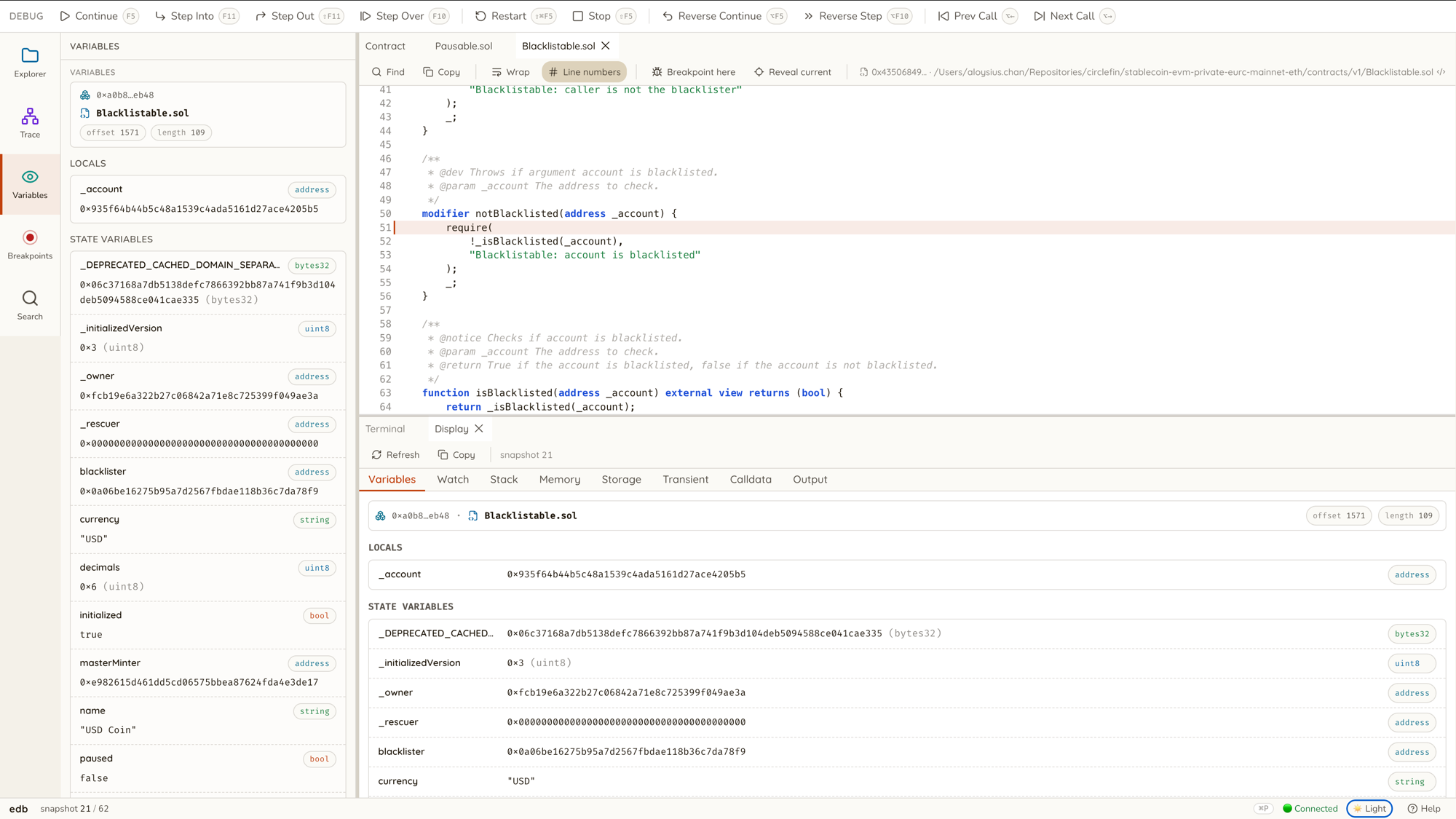Open Help from status bar
The image size is (1456, 819).
pyautogui.click(x=1425, y=809)
